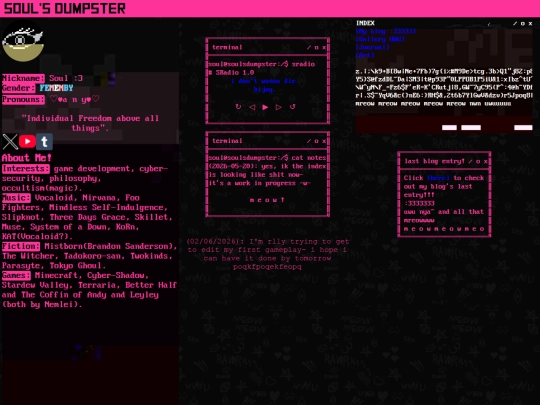Image resolution: width=540 pixels, height=405 pixels.
Task: Click the Interests label
Action: click(25, 169)
